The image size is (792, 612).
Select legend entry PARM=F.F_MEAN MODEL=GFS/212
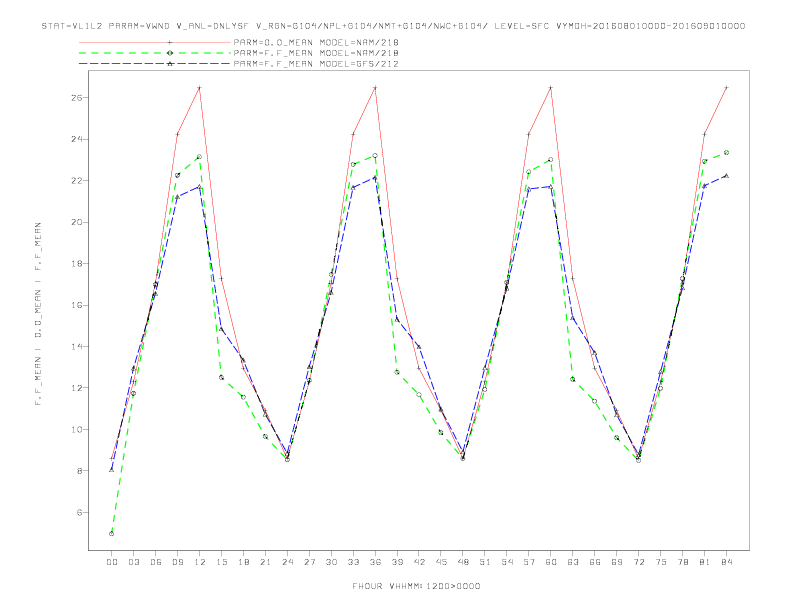coord(316,64)
